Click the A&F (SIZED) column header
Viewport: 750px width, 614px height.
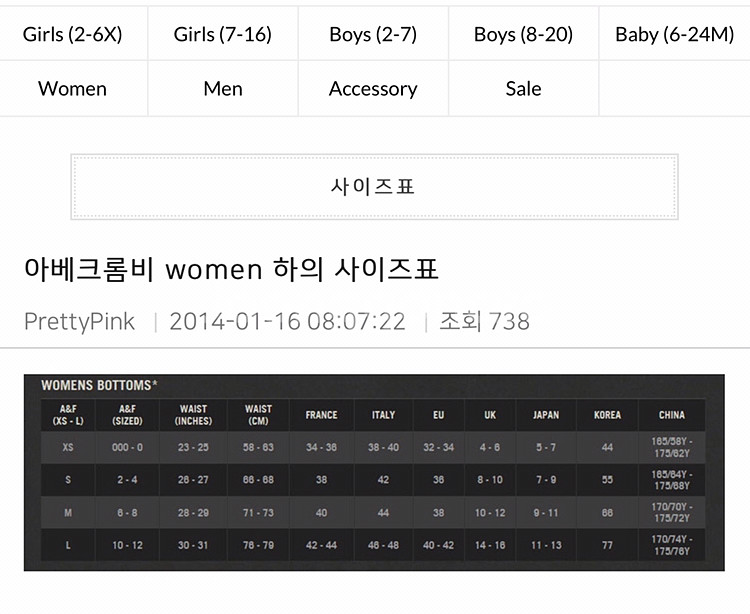pyautogui.click(x=127, y=415)
